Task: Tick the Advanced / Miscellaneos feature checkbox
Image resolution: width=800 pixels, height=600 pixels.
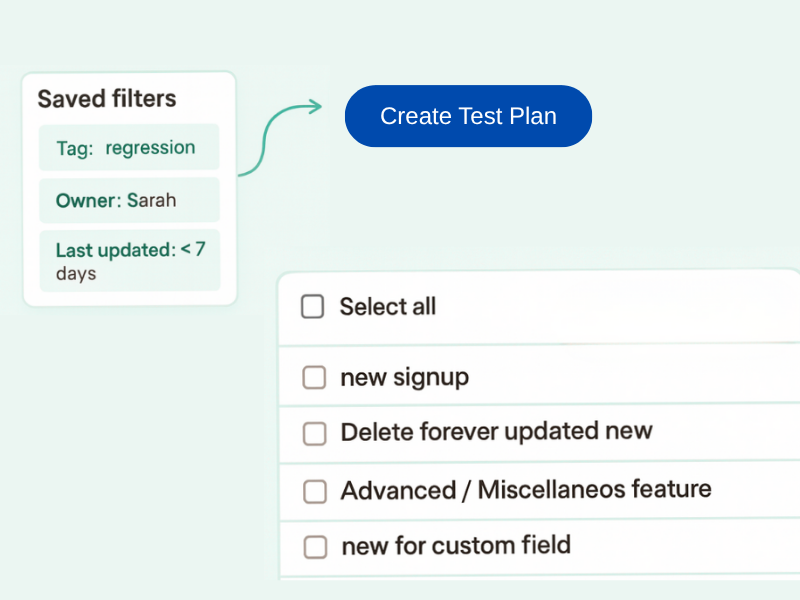Action: (x=314, y=491)
